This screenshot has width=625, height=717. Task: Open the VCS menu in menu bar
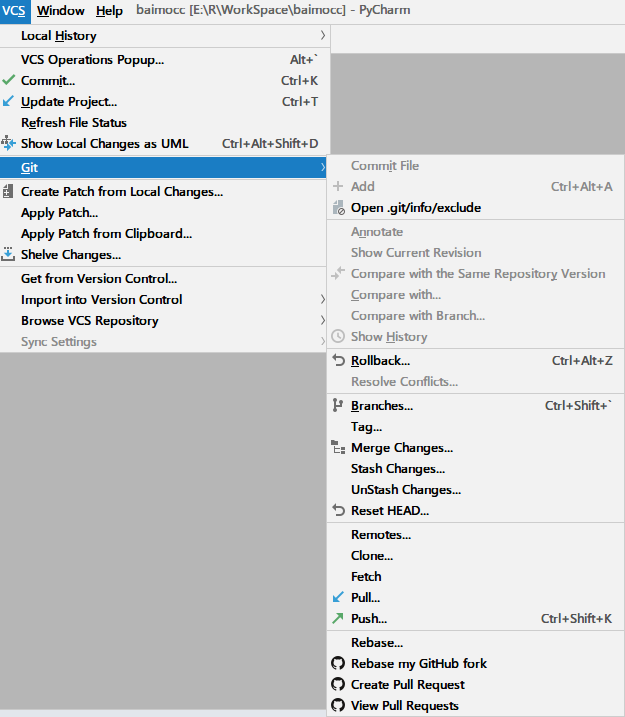point(15,11)
